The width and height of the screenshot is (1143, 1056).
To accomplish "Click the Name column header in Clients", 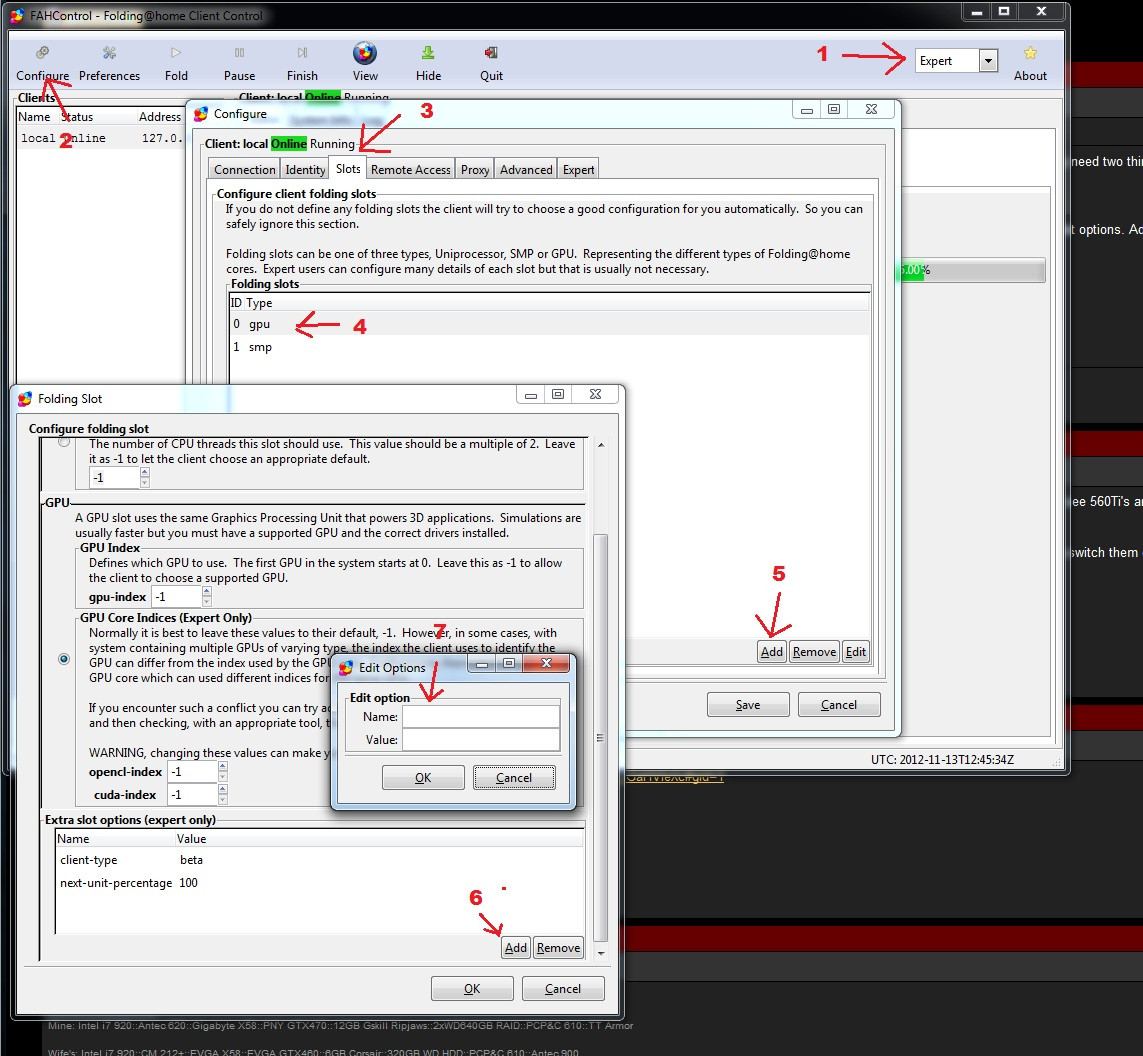I will coord(34,117).
